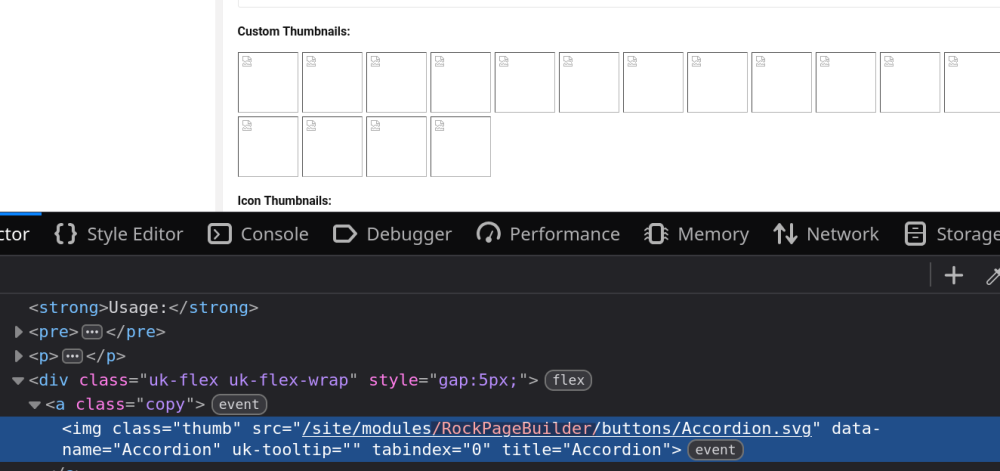This screenshot has height=471, width=1000.
Task: Click the Network arrows icon
Action: (x=785, y=234)
